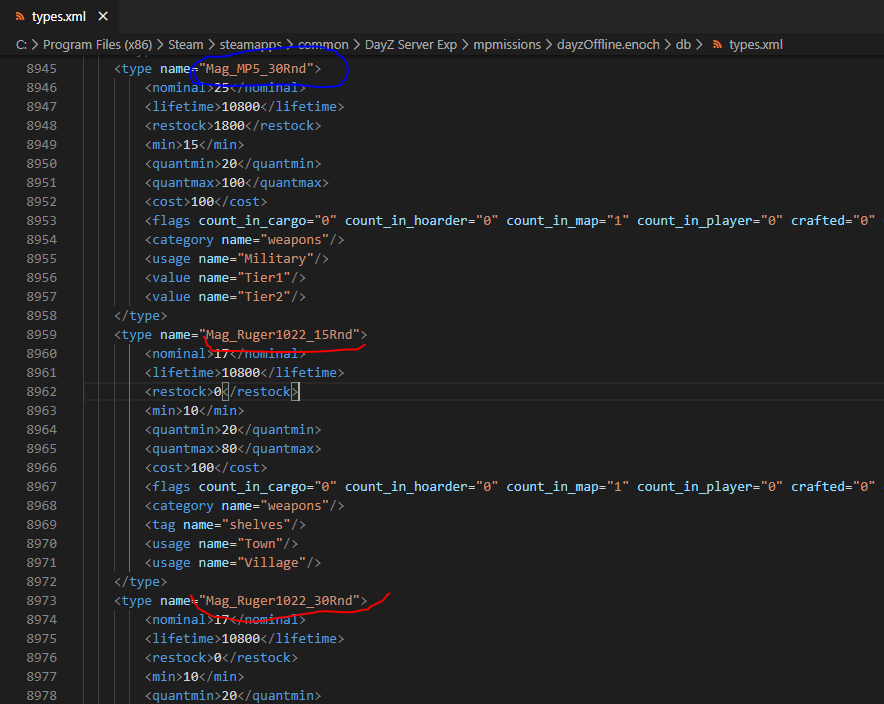
Task: Click the usage "Town" line
Action: [222, 544]
